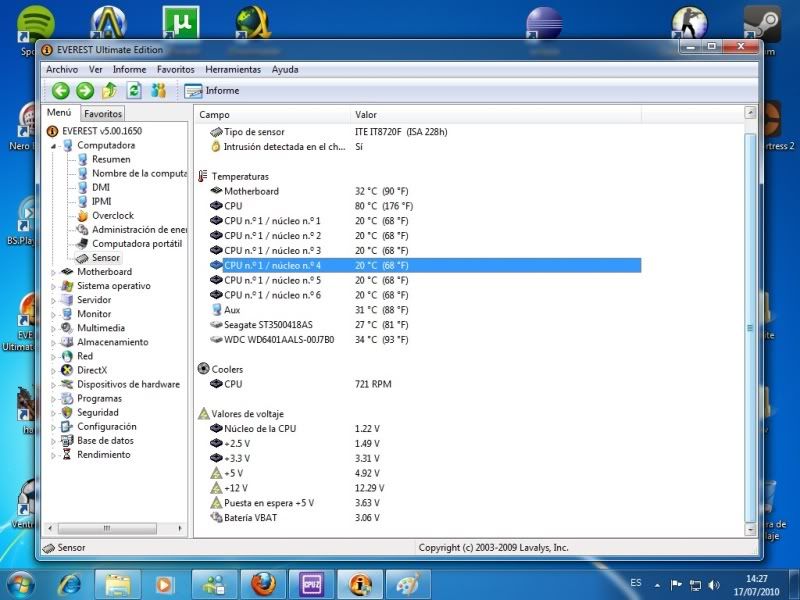800x600 pixels.
Task: Switch to the Favoritos tab
Action: (x=103, y=114)
